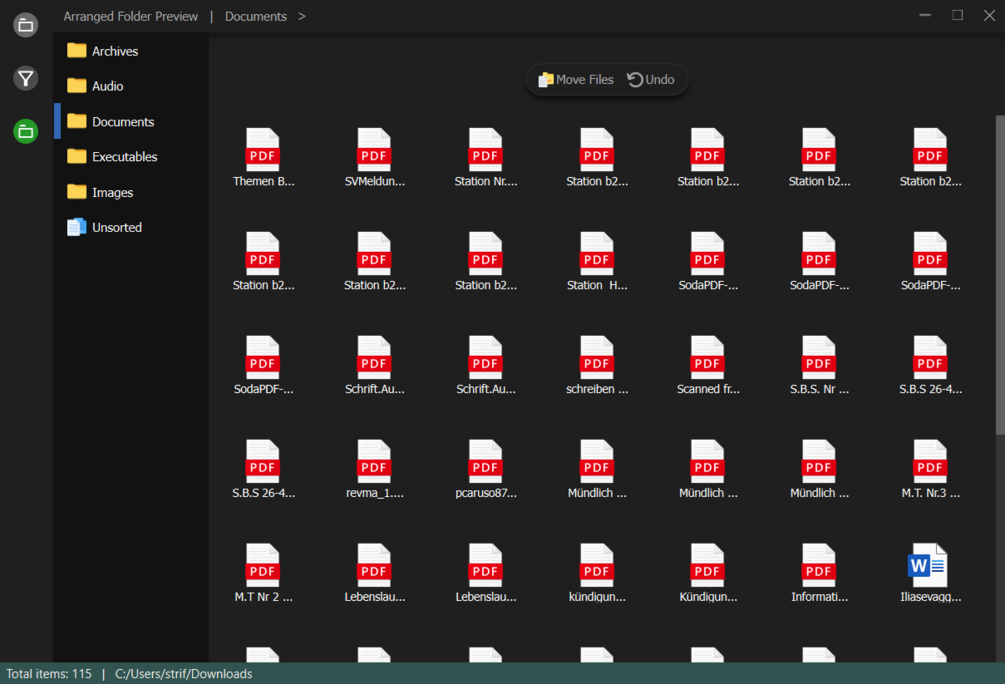
Task: Select the Scanned fr... PDF file
Action: (708, 365)
